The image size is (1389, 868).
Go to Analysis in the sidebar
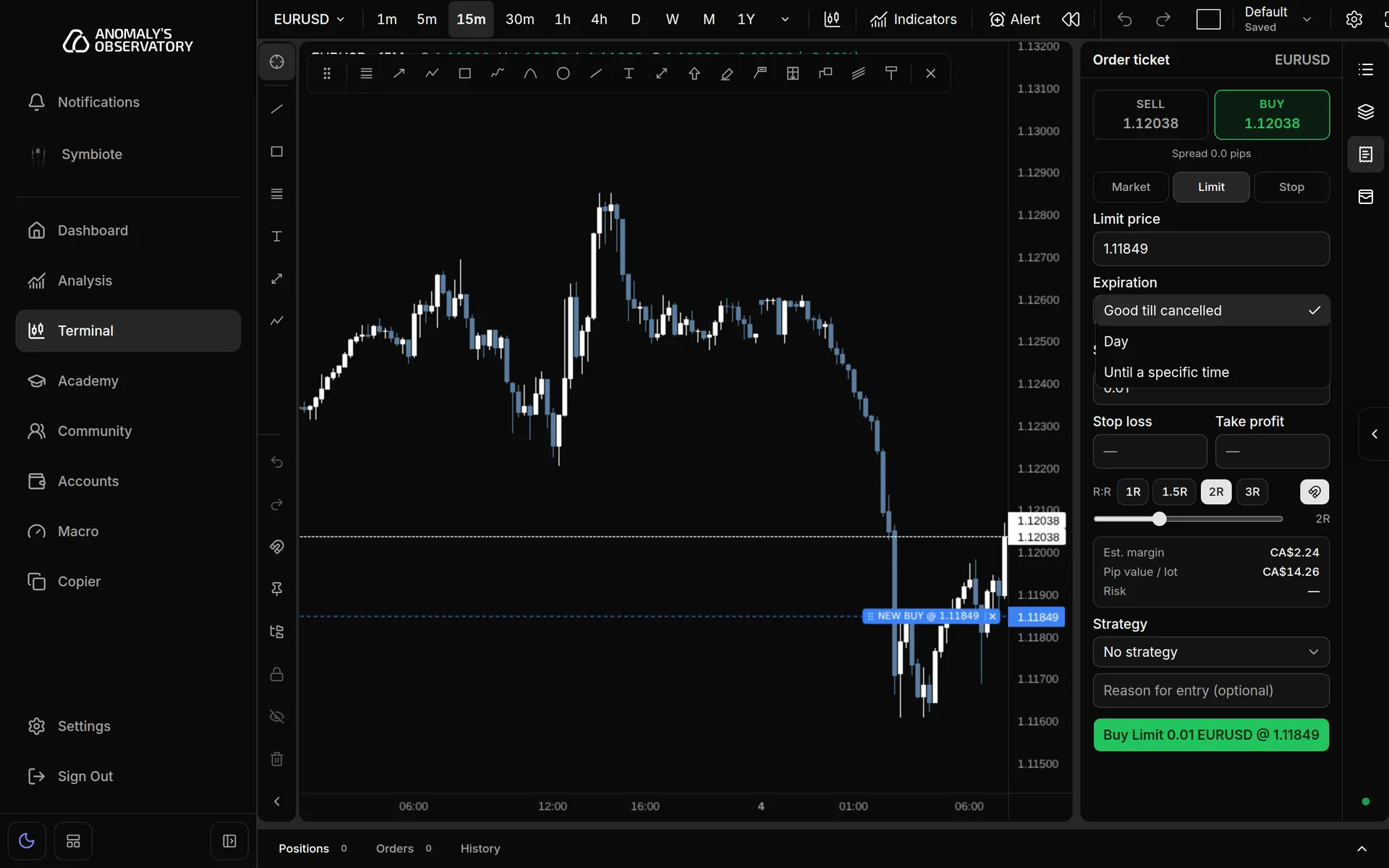[x=128, y=281]
